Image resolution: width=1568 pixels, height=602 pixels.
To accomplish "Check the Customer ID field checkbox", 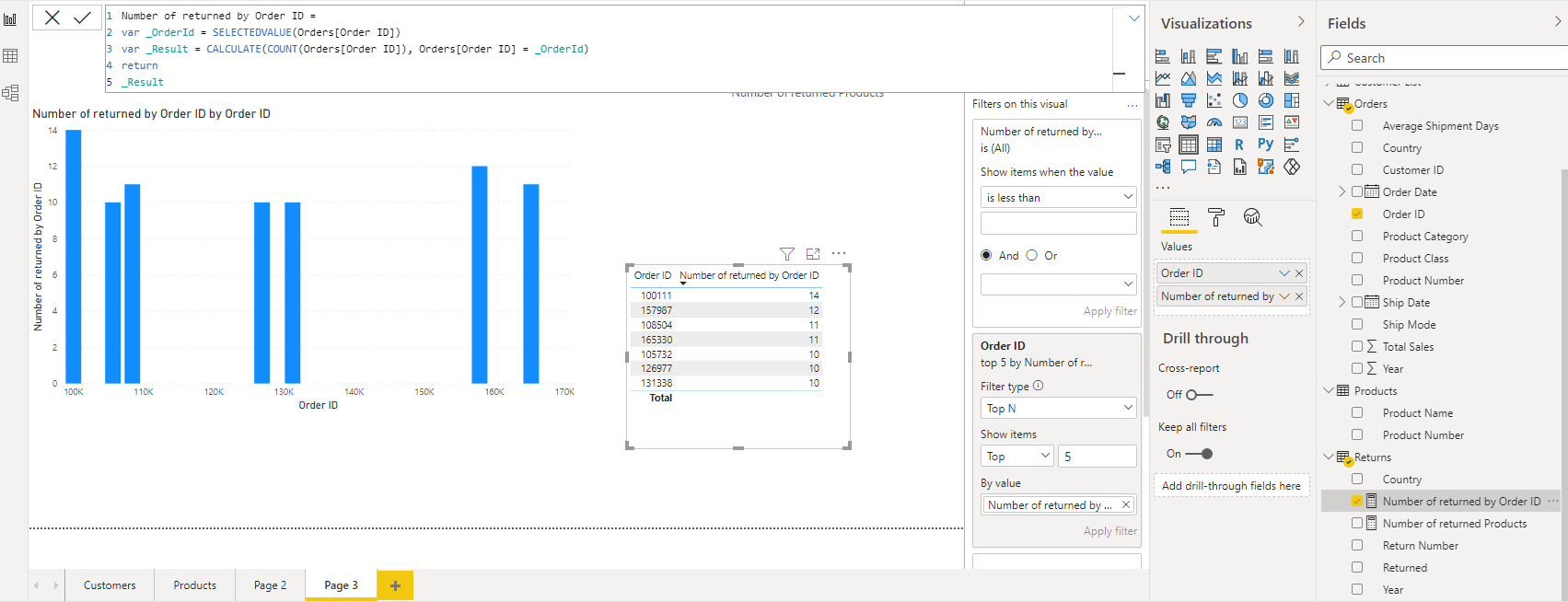I will point(1357,169).
